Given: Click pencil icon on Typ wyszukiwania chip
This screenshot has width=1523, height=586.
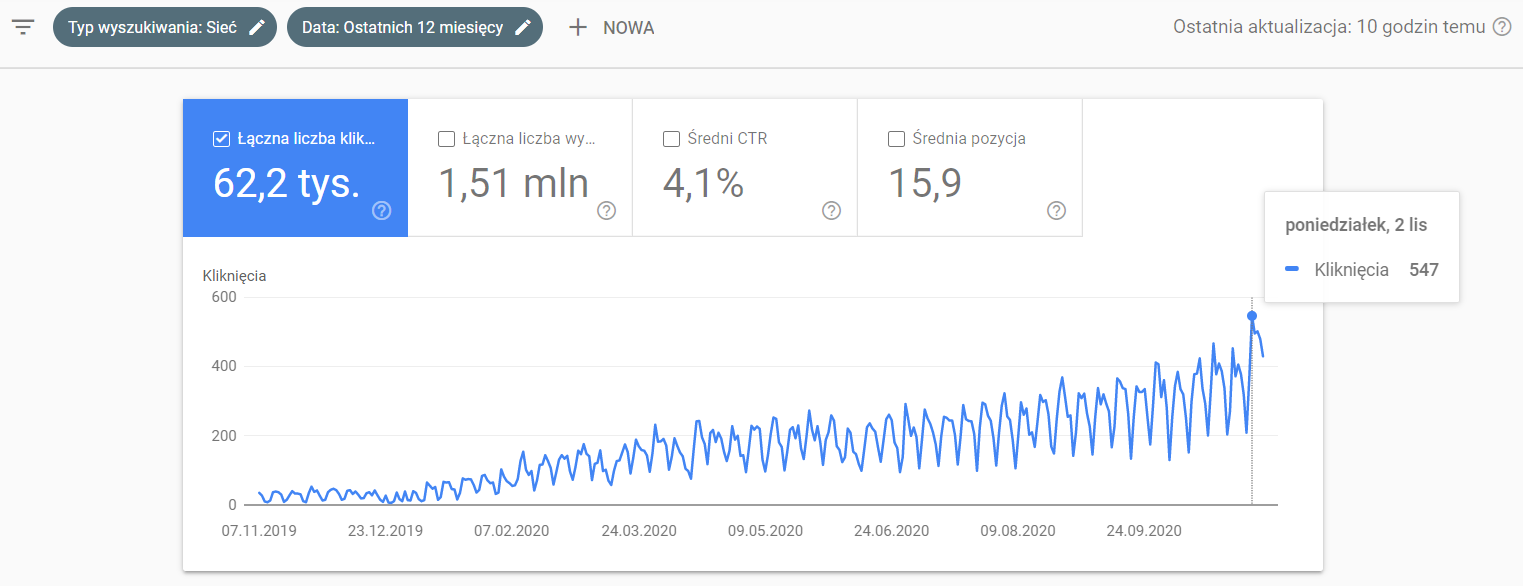Looking at the screenshot, I should point(257,28).
